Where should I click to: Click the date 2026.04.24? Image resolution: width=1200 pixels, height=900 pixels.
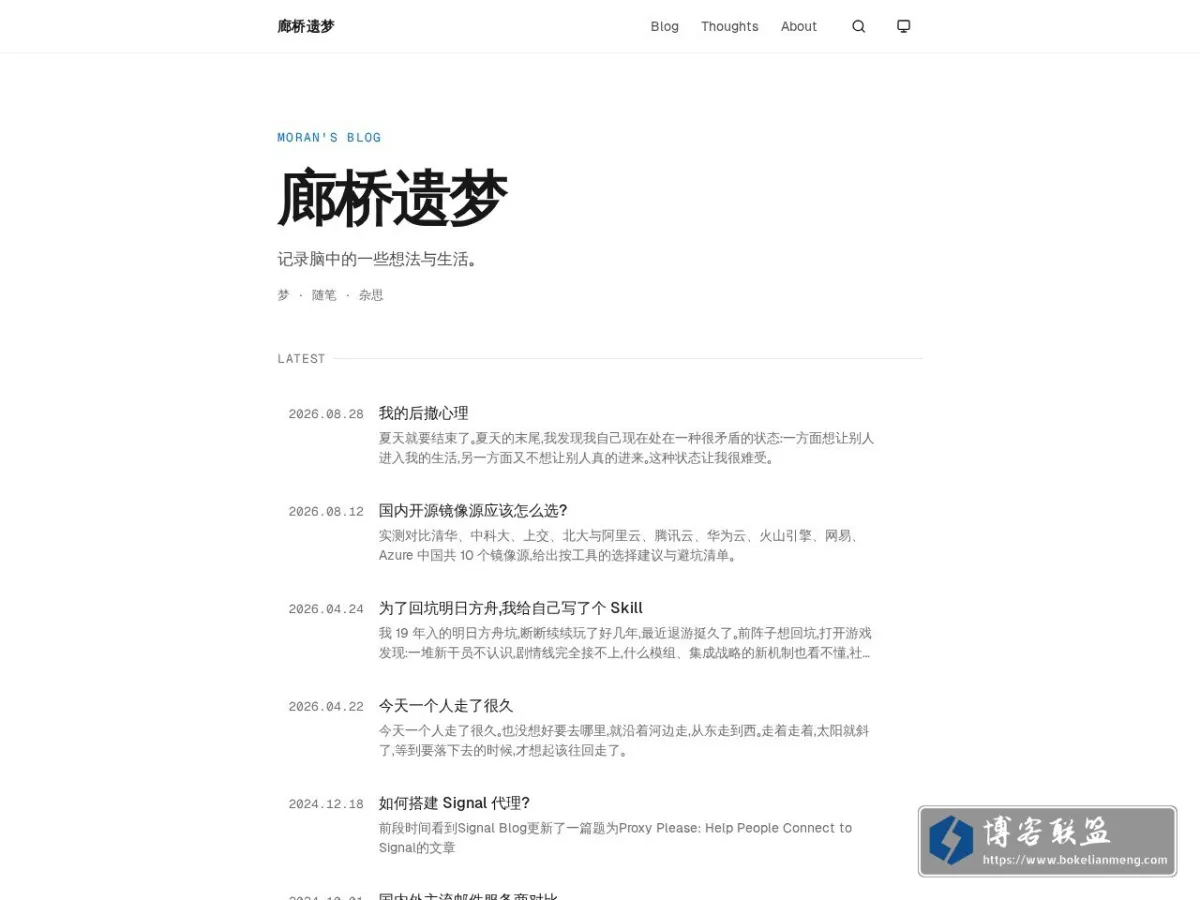click(x=326, y=609)
